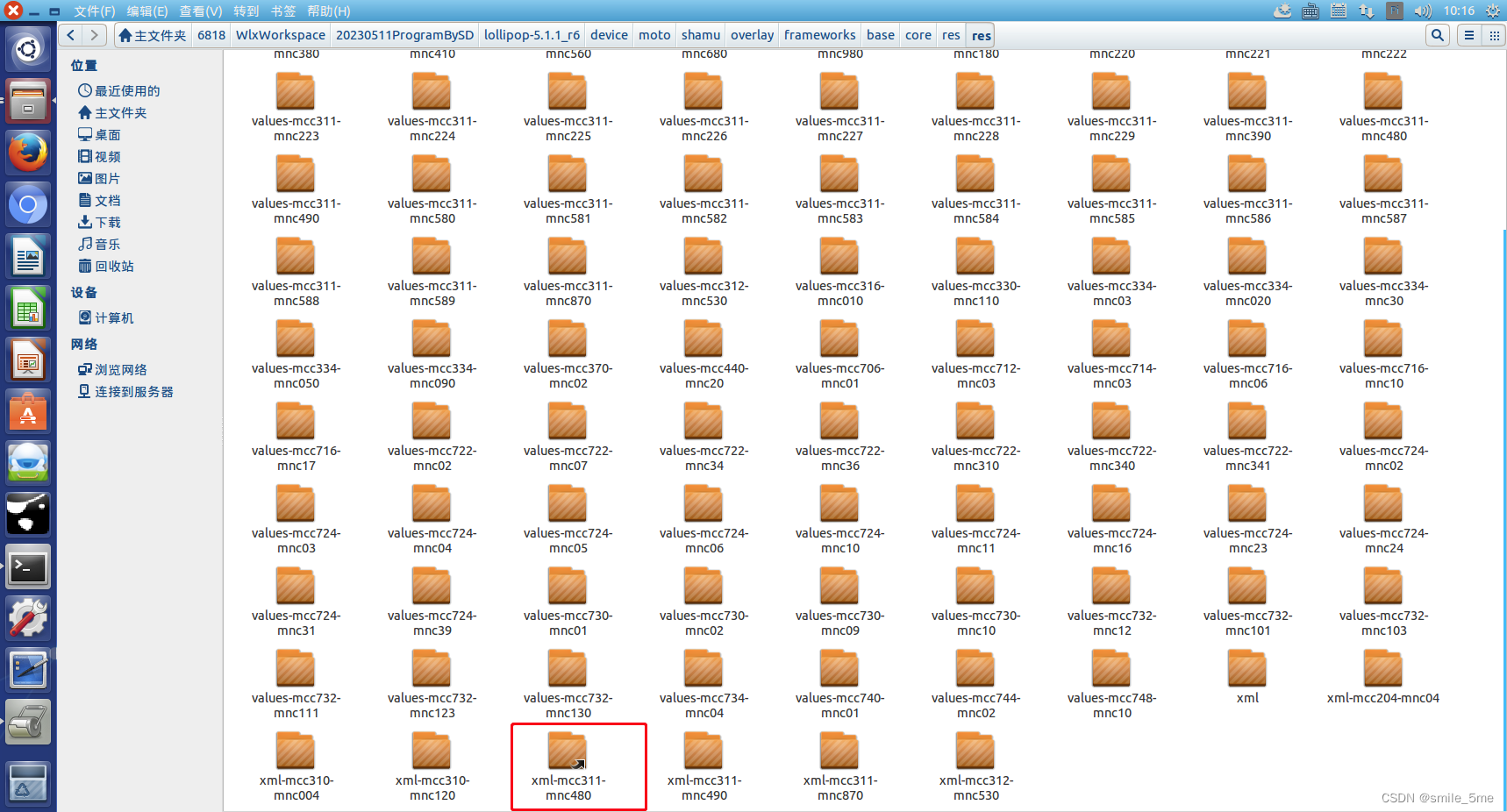Select folder xml-mcc204-mnc04
Image resolution: width=1507 pixels, height=812 pixels.
click(x=1383, y=677)
